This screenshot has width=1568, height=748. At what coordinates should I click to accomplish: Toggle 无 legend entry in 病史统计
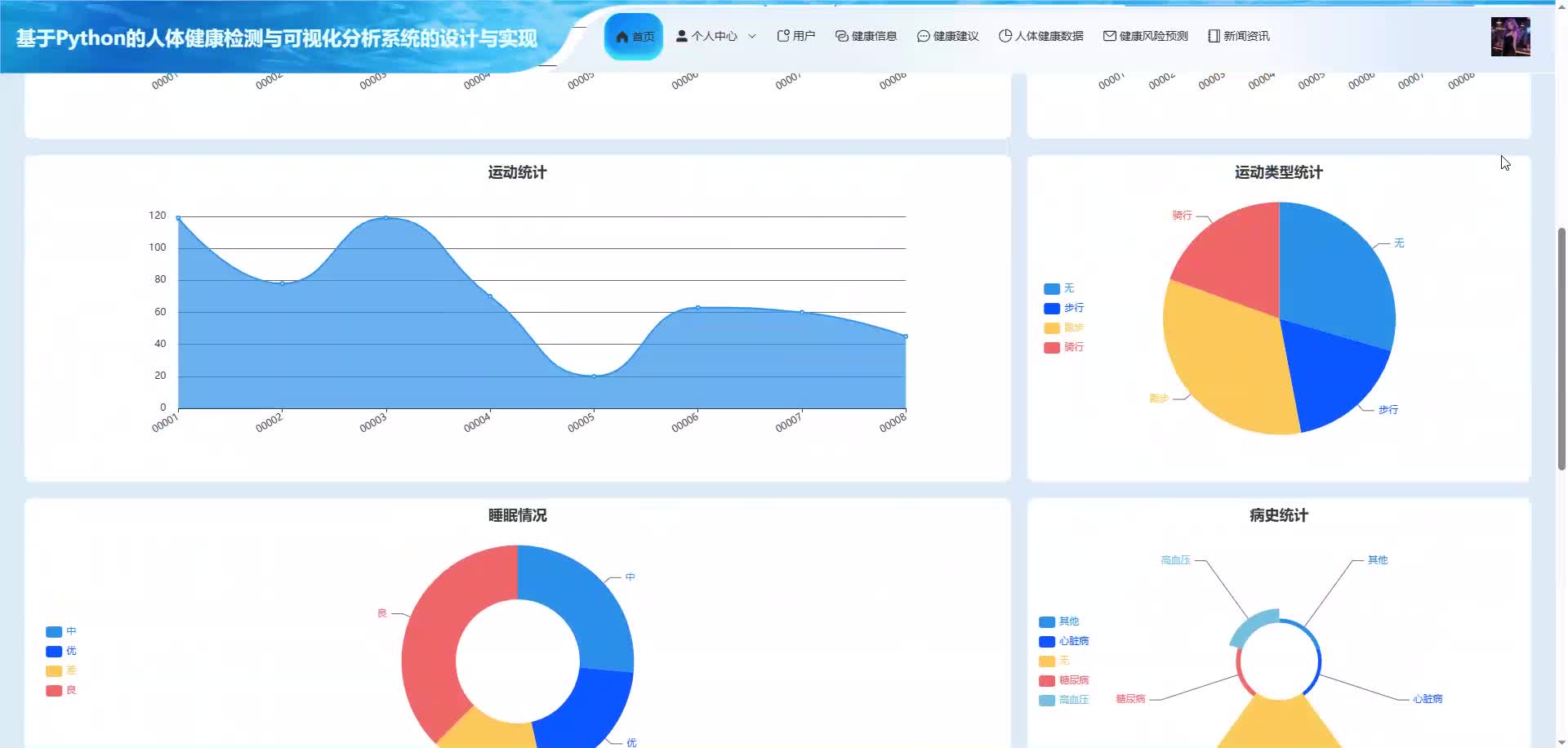point(1054,661)
